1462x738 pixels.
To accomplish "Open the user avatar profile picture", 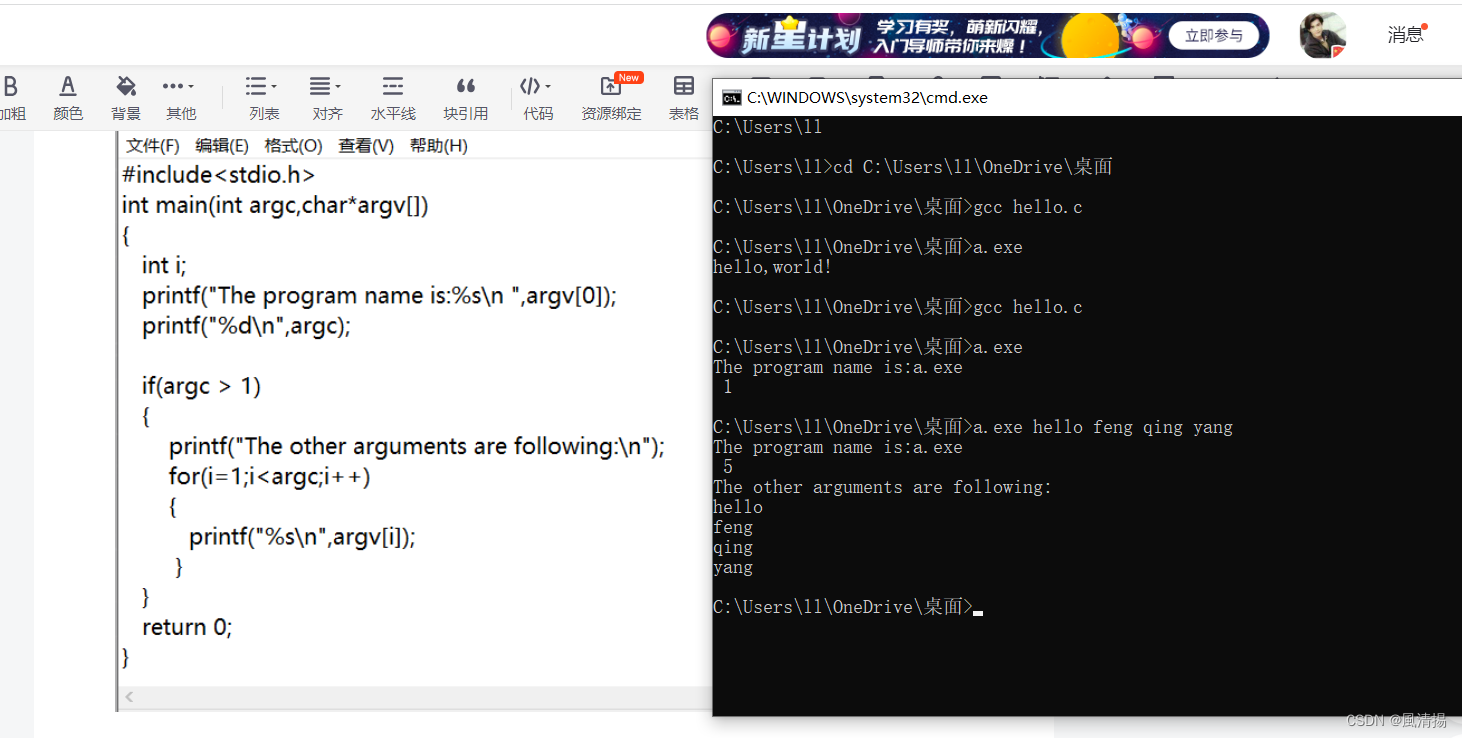I will pyautogui.click(x=1322, y=36).
